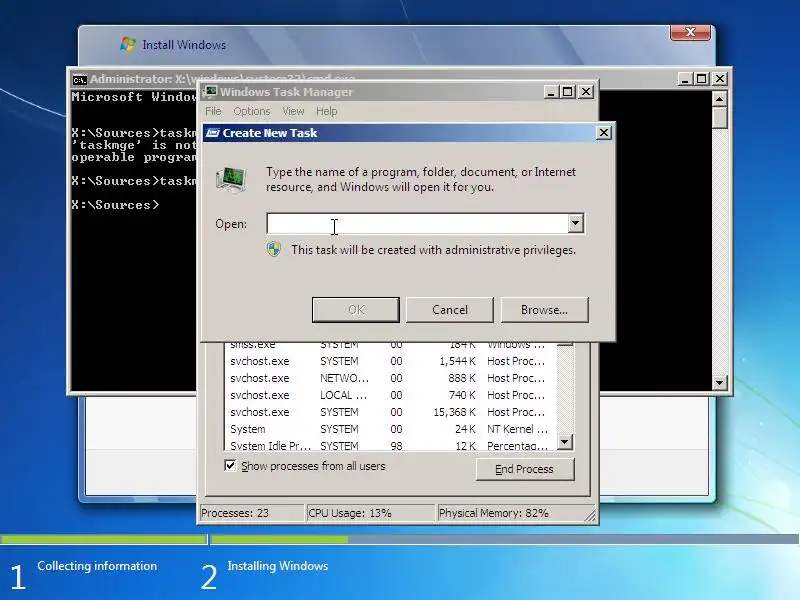
Task: Minimize the Administrator cmd window
Action: [x=685, y=79]
